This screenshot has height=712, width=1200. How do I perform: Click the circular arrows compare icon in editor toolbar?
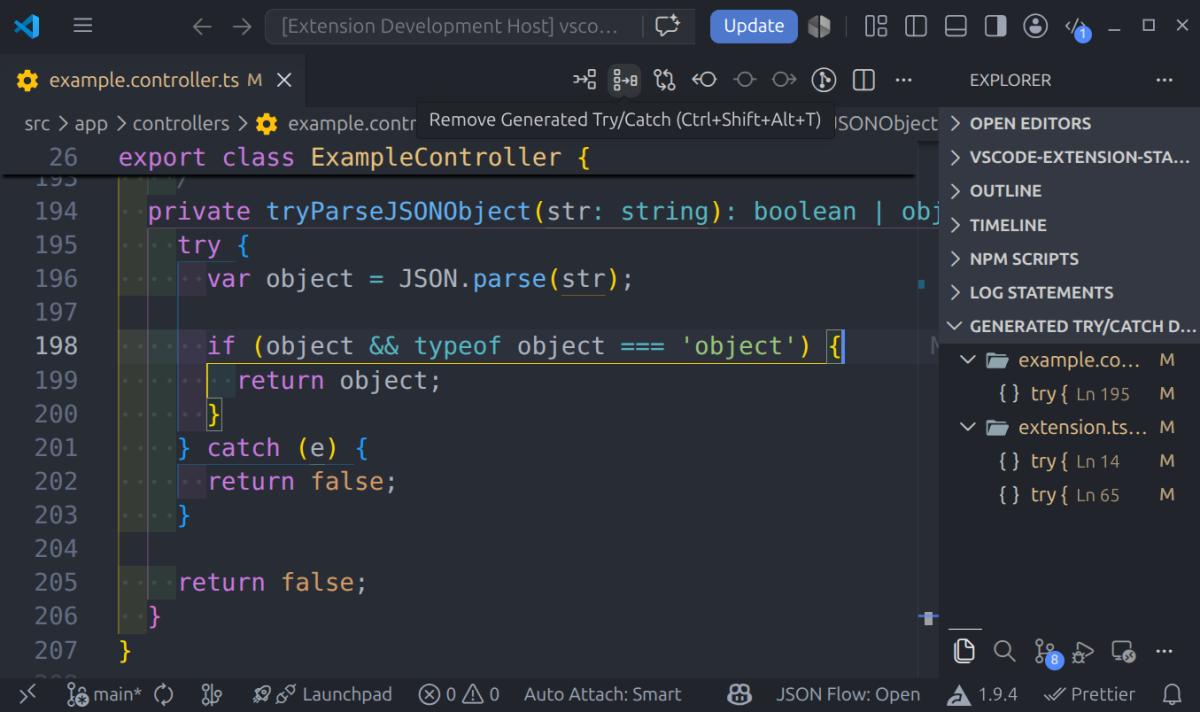coord(665,79)
